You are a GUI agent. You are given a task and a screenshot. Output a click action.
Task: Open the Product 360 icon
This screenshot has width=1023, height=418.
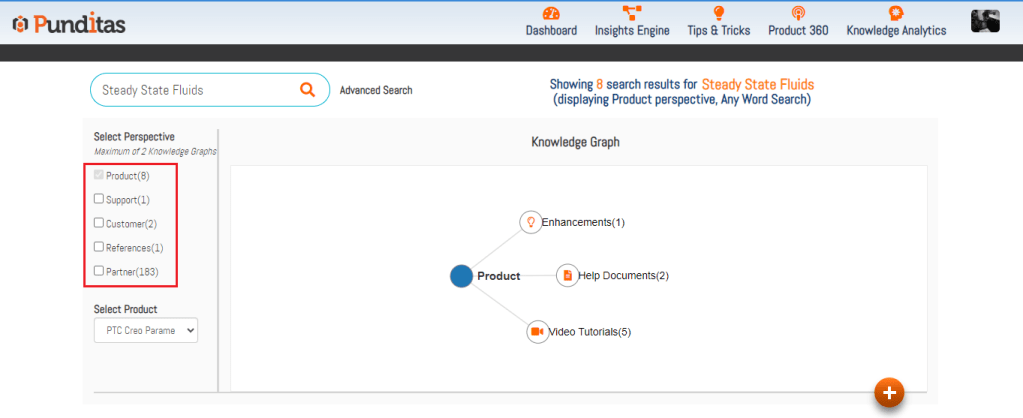pyautogui.click(x=797, y=13)
